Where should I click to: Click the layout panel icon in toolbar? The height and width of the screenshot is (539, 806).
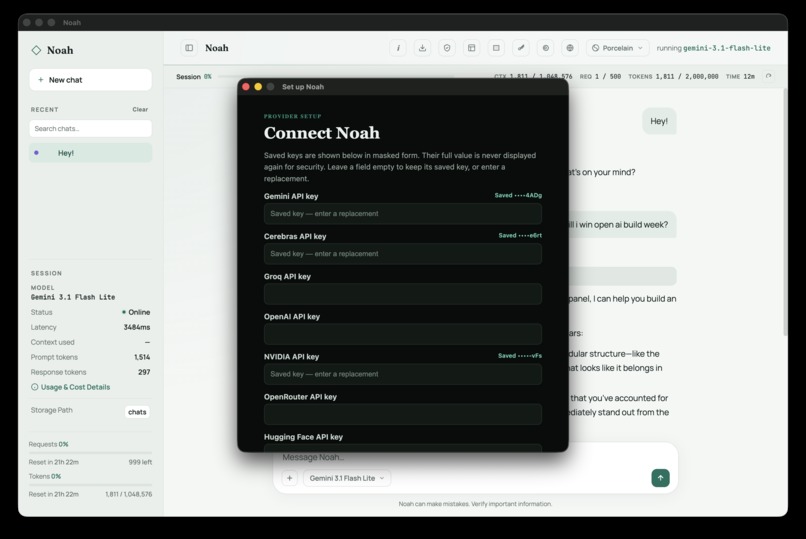[471, 48]
